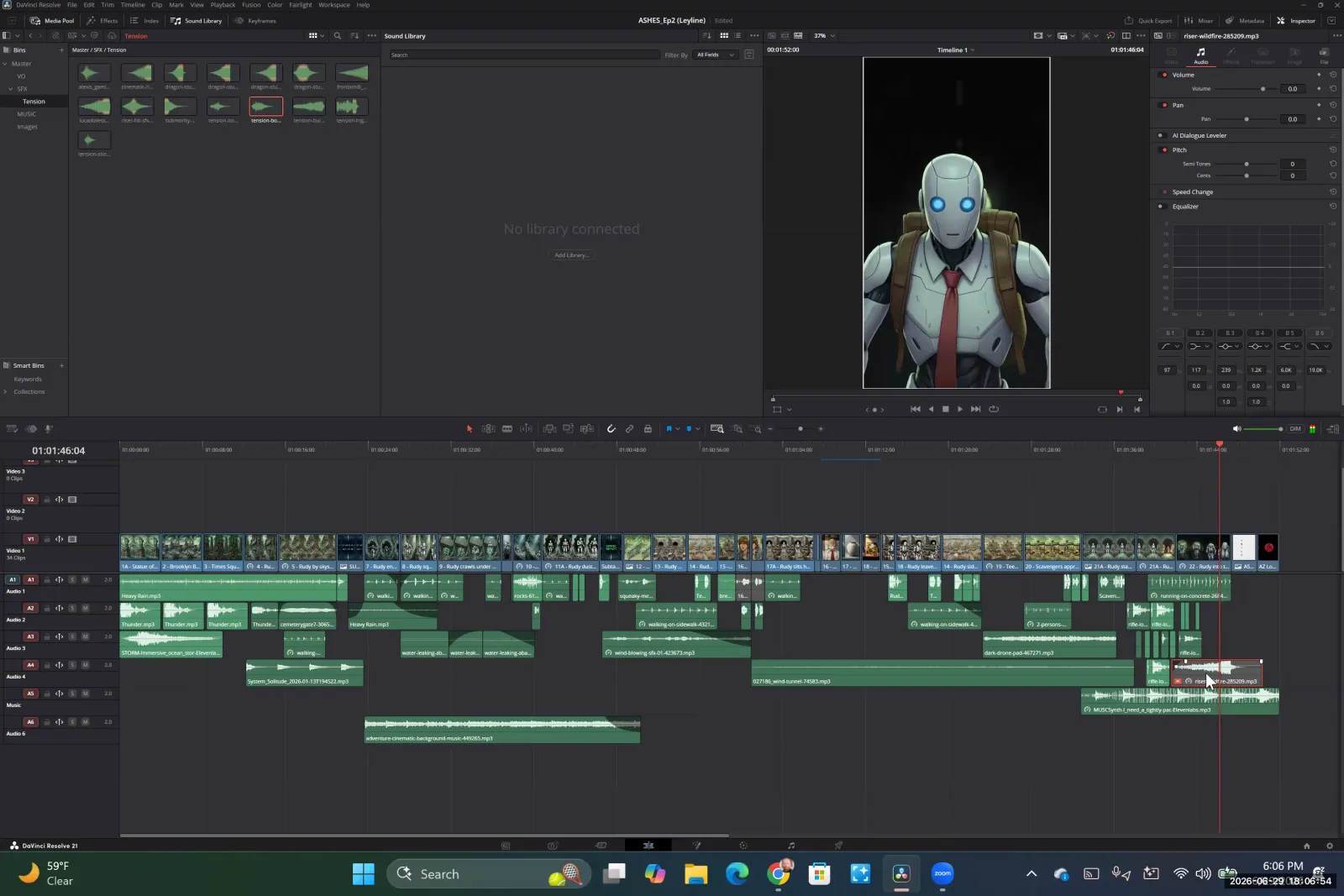Click the viewer speaker mute icon
Image resolution: width=1344 pixels, height=896 pixels.
tap(1236, 429)
